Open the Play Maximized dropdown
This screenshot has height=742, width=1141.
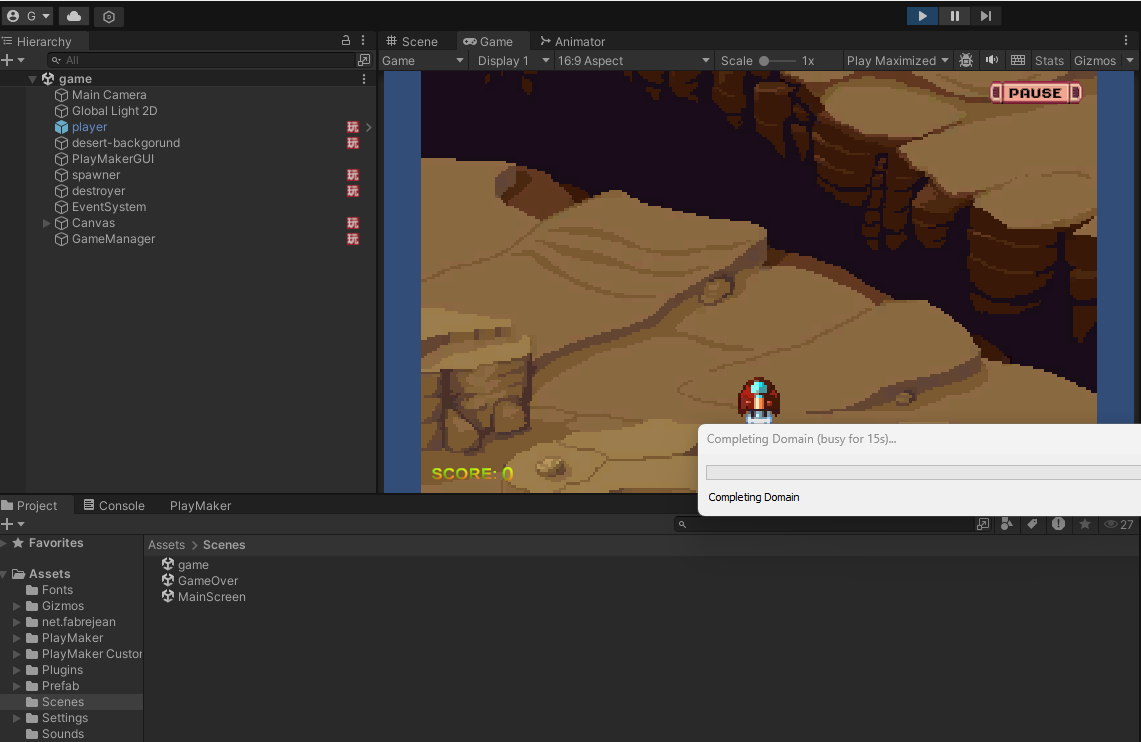click(897, 61)
